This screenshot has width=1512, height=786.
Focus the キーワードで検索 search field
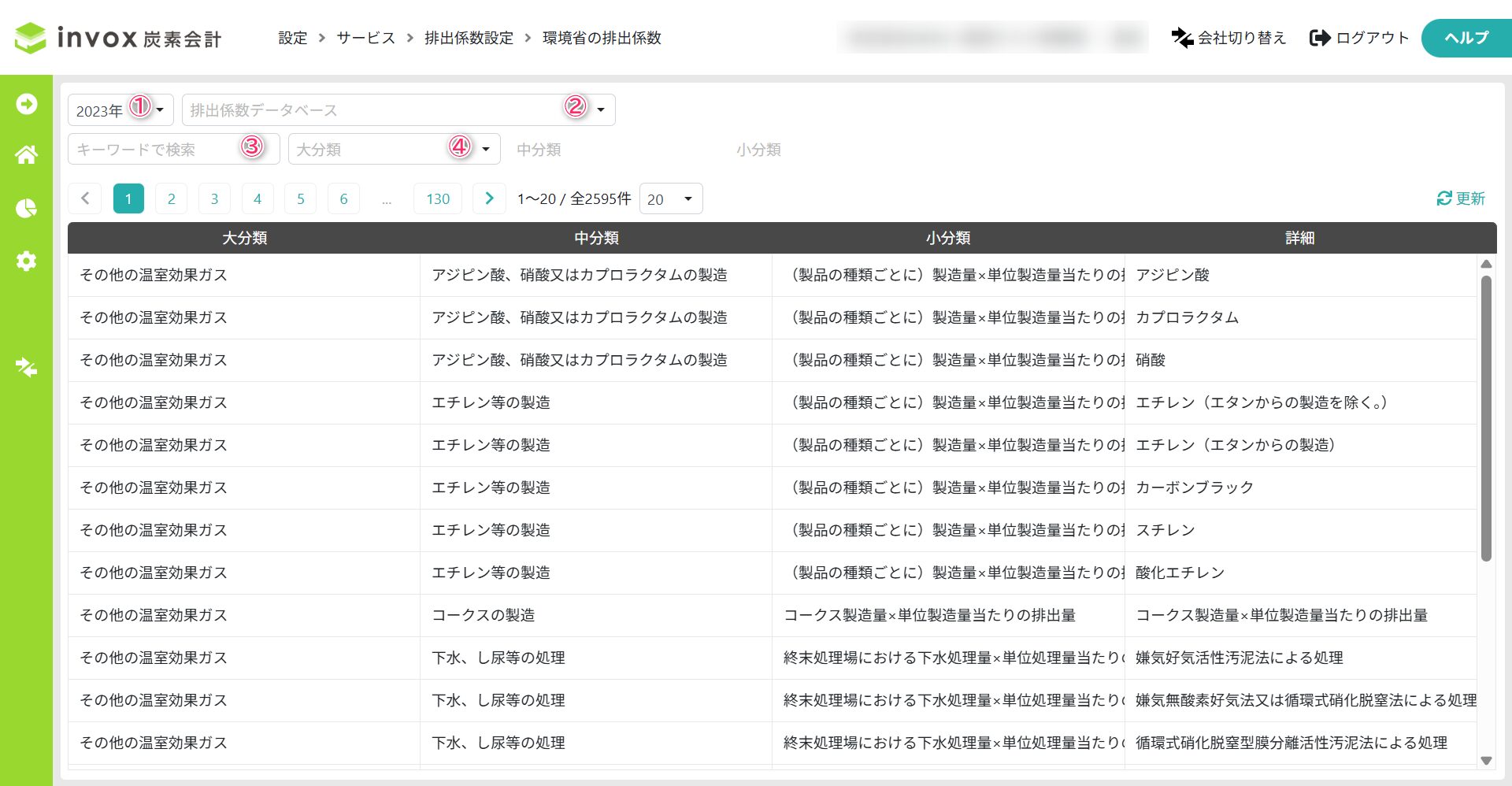click(174, 149)
